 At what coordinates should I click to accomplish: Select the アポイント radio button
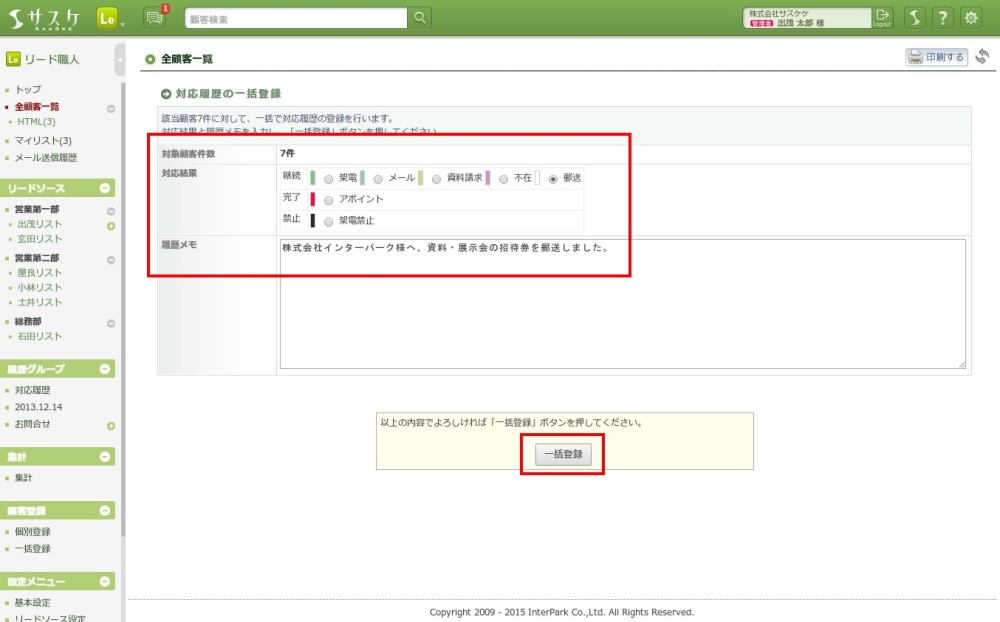(329, 199)
